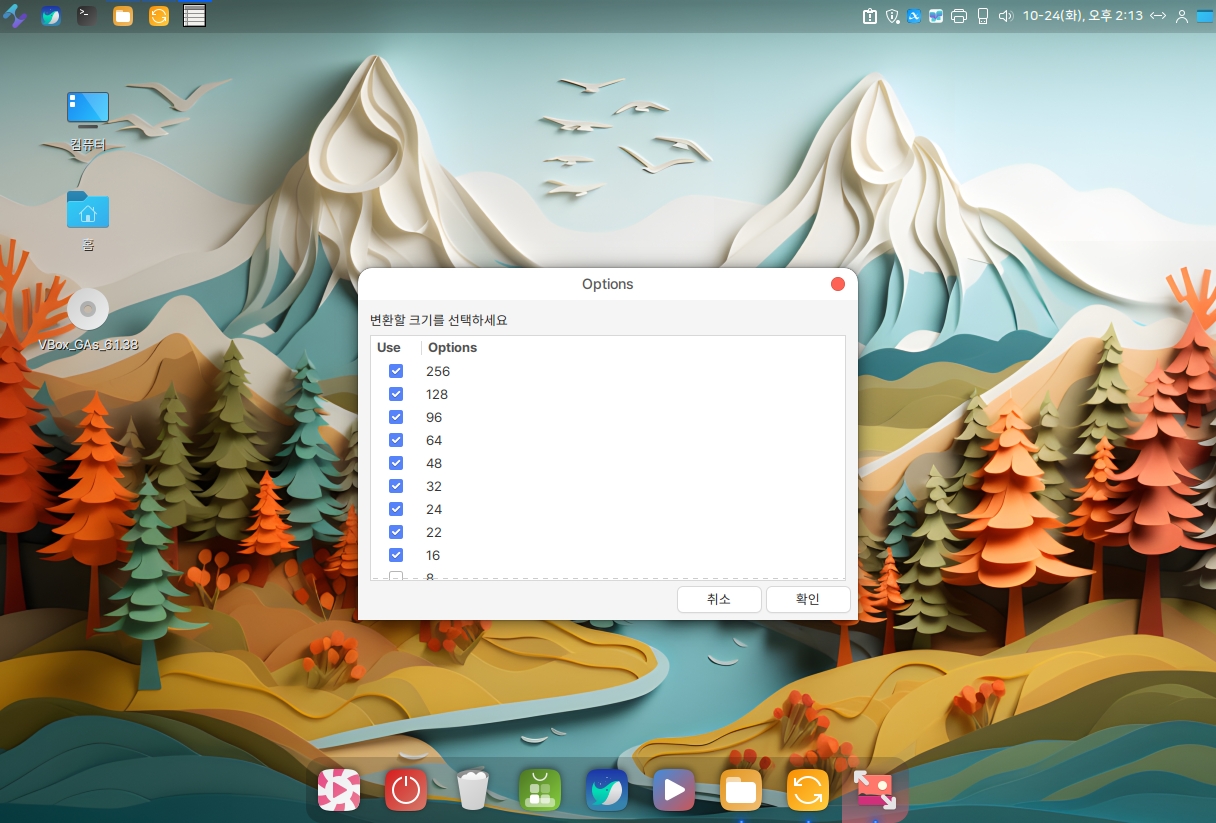Open the date and time panel
Image resolution: width=1216 pixels, height=823 pixels.
click(1081, 16)
